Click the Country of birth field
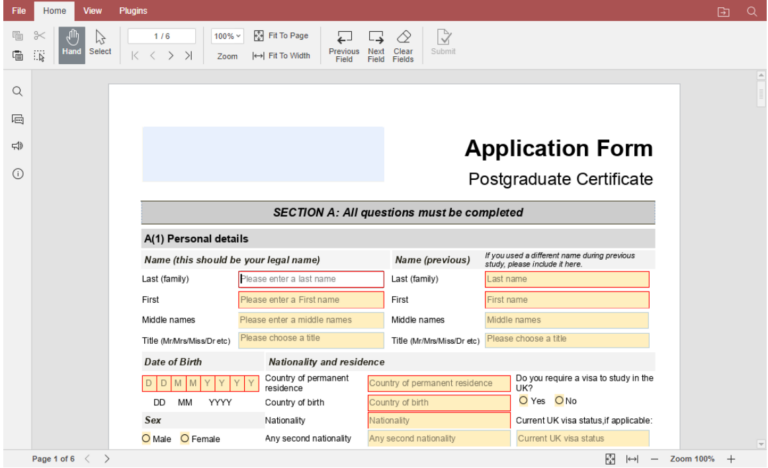768x468 pixels. pyautogui.click(x=438, y=402)
